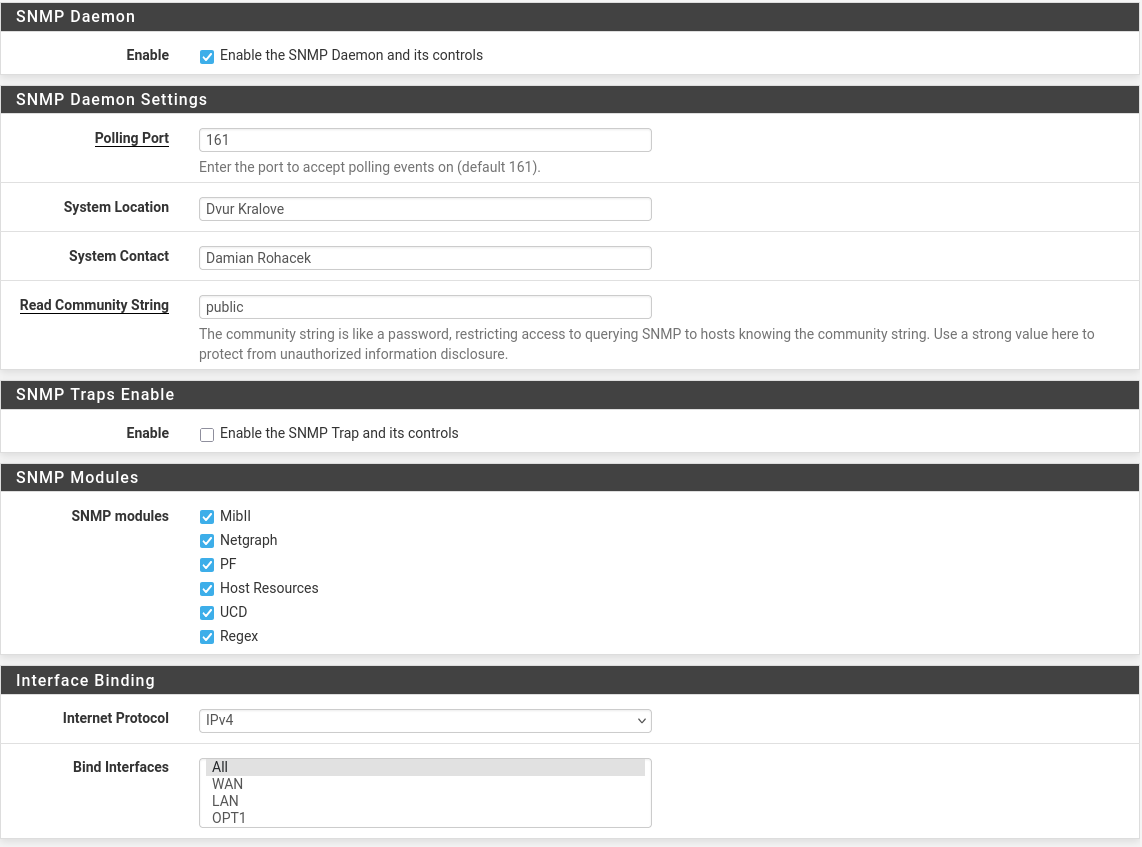
Task: Select All in Bind Interfaces list
Action: click(425, 767)
